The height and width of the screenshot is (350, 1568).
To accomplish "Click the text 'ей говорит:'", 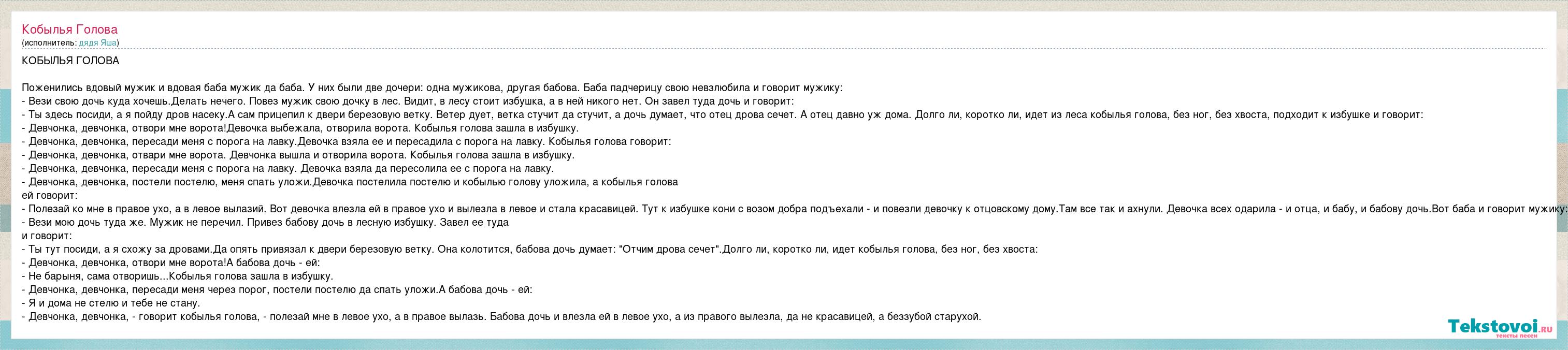I will (49, 195).
